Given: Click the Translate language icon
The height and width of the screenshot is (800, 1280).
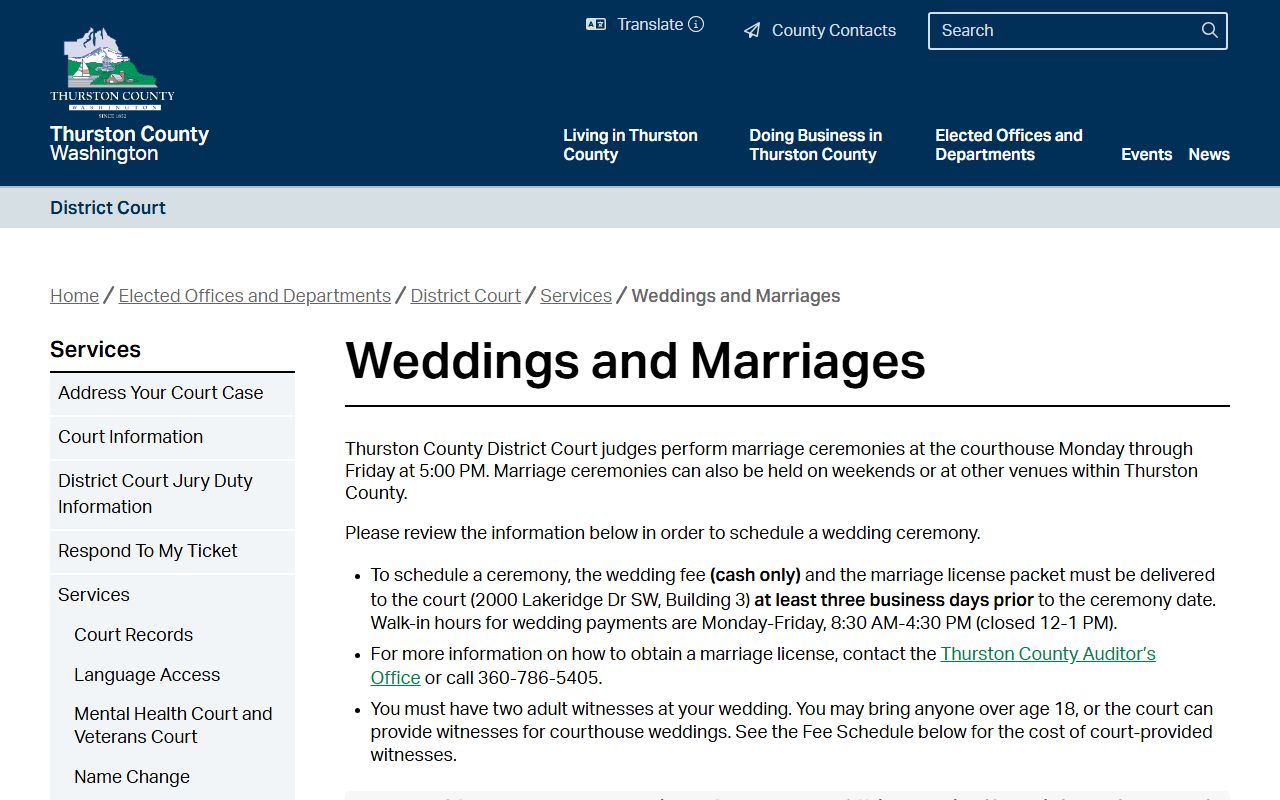Looking at the screenshot, I should [596, 24].
